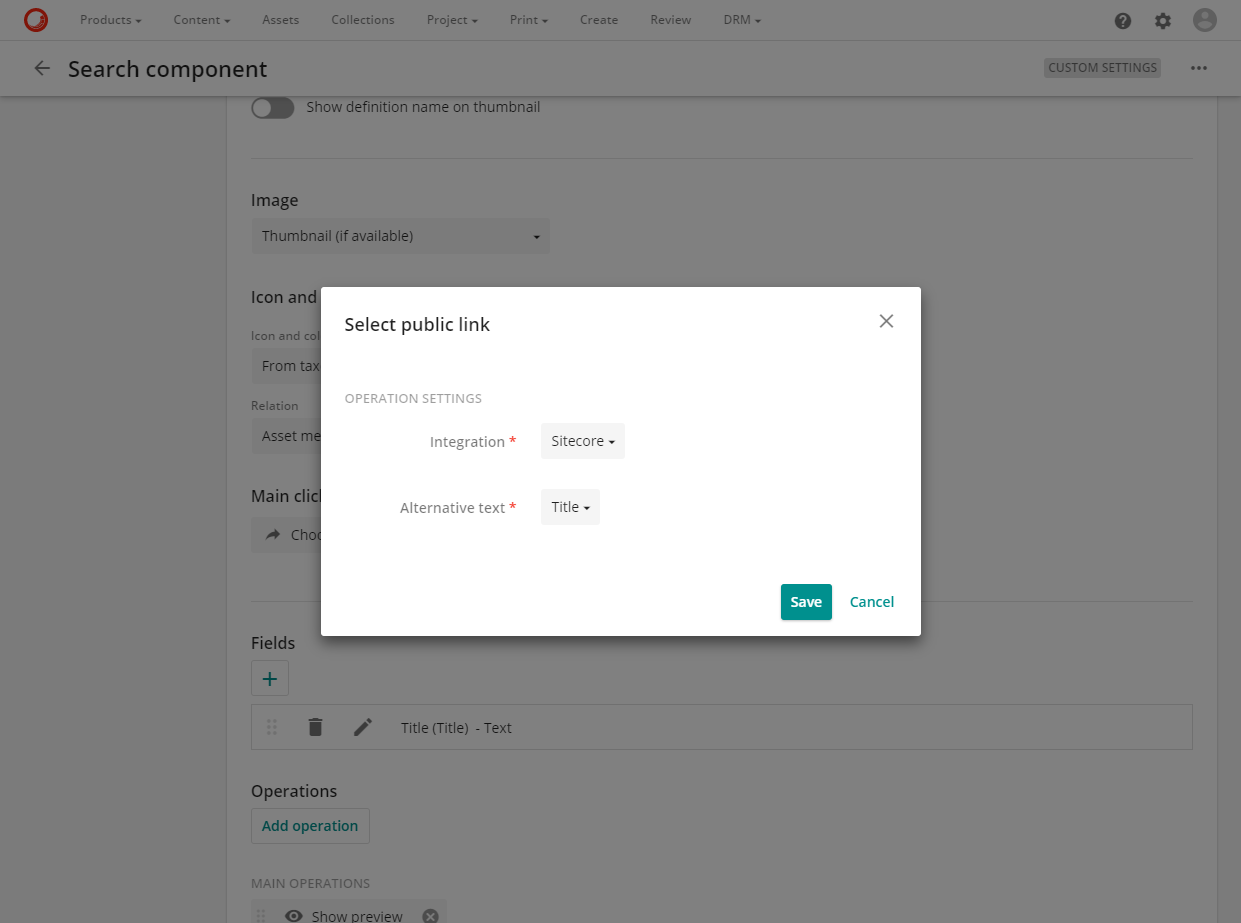Remove Show preview operation with x icon
Screen dimensions: 1241x923
pos(430,916)
